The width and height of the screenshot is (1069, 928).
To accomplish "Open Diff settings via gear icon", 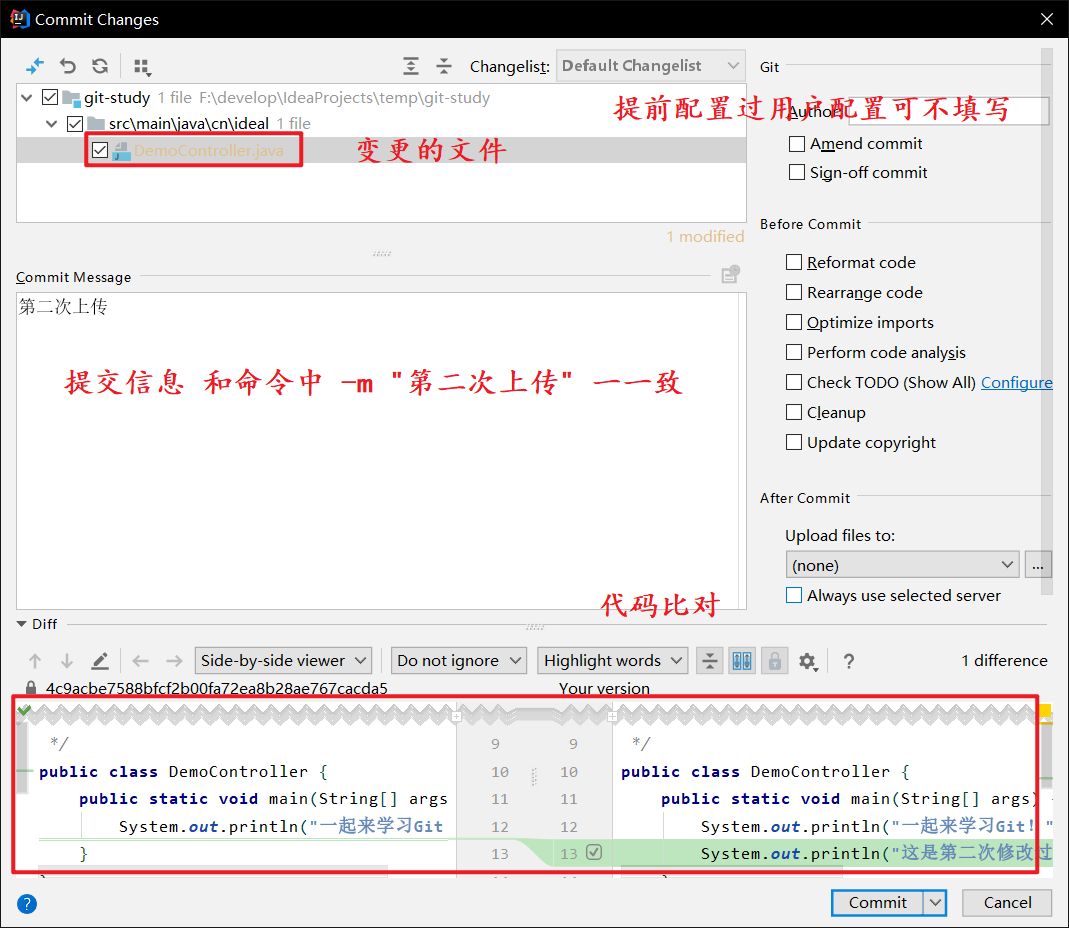I will coord(806,661).
